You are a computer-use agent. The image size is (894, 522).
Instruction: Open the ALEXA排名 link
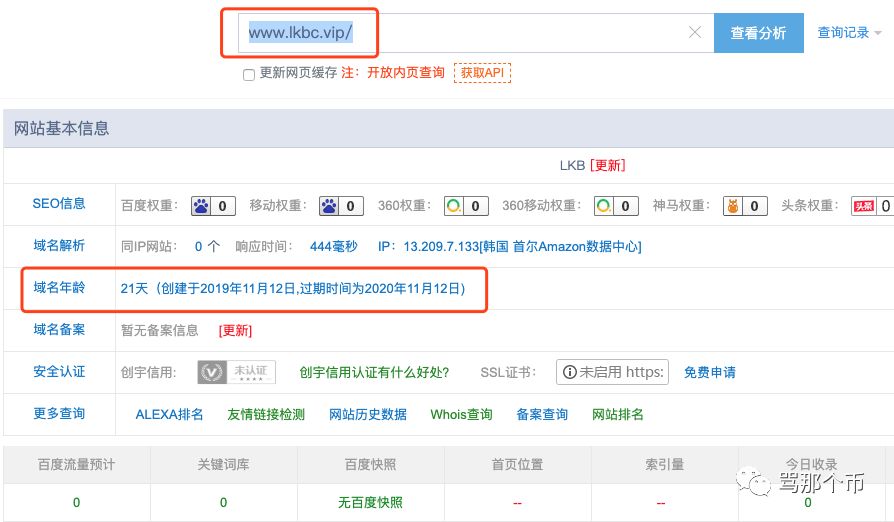coord(169,414)
